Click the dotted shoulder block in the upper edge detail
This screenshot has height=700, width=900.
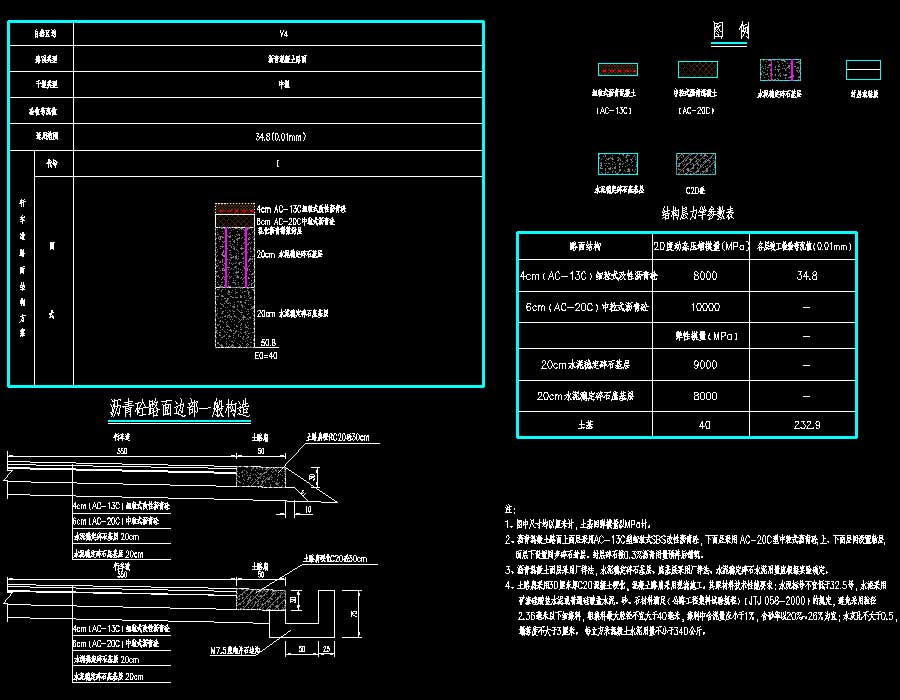coord(261,476)
